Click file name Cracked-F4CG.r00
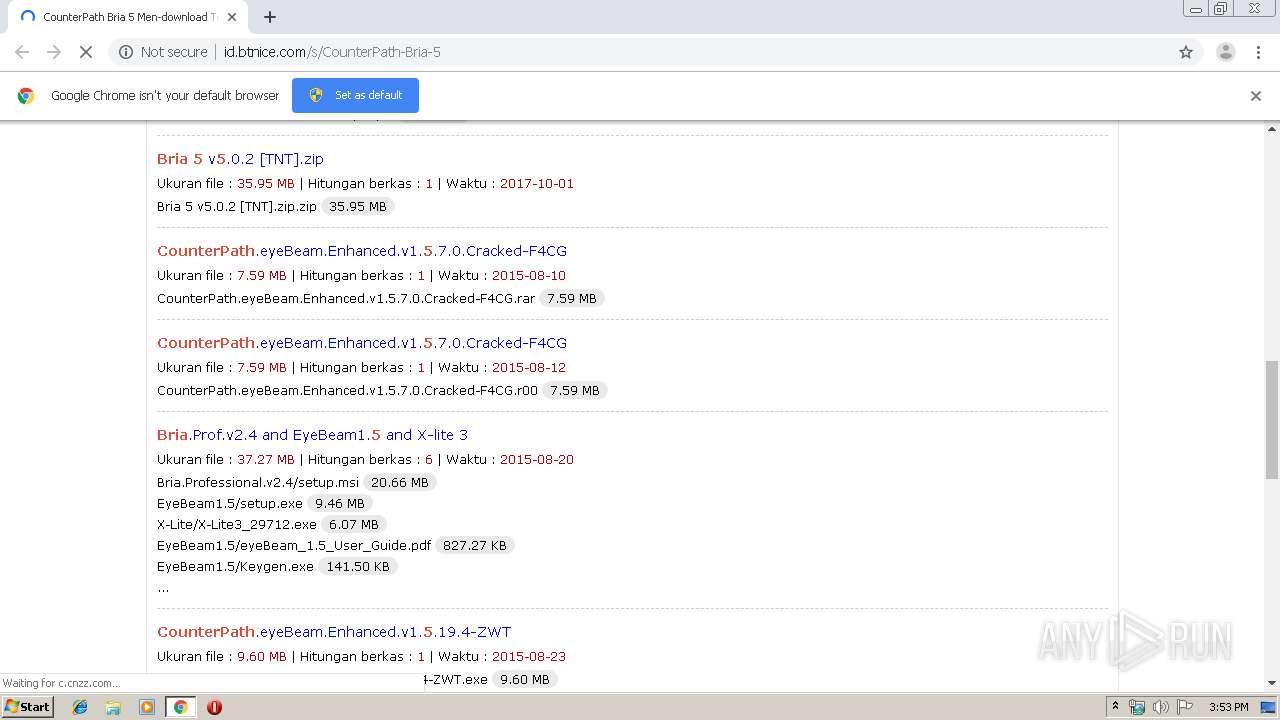 [347, 391]
